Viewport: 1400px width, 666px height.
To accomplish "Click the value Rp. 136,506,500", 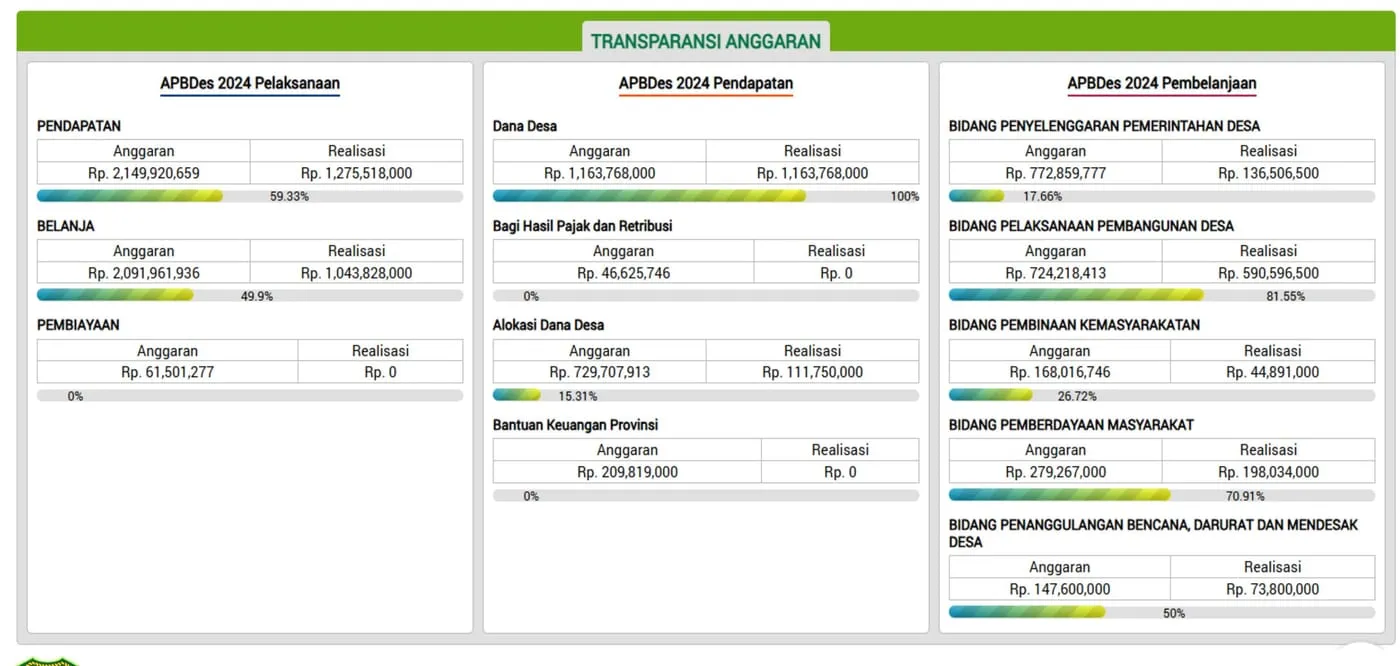I will pos(1268,173).
